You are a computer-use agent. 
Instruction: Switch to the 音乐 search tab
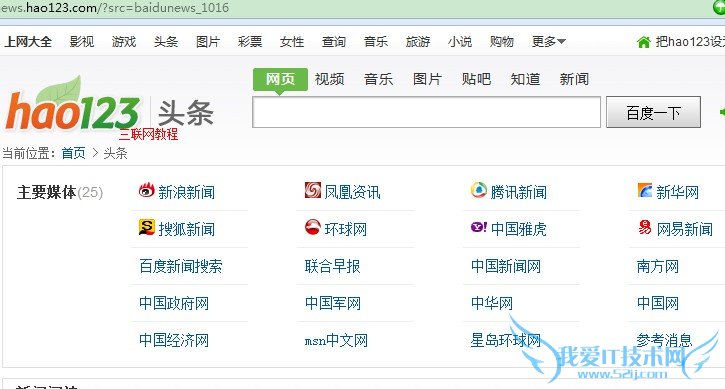(378, 79)
